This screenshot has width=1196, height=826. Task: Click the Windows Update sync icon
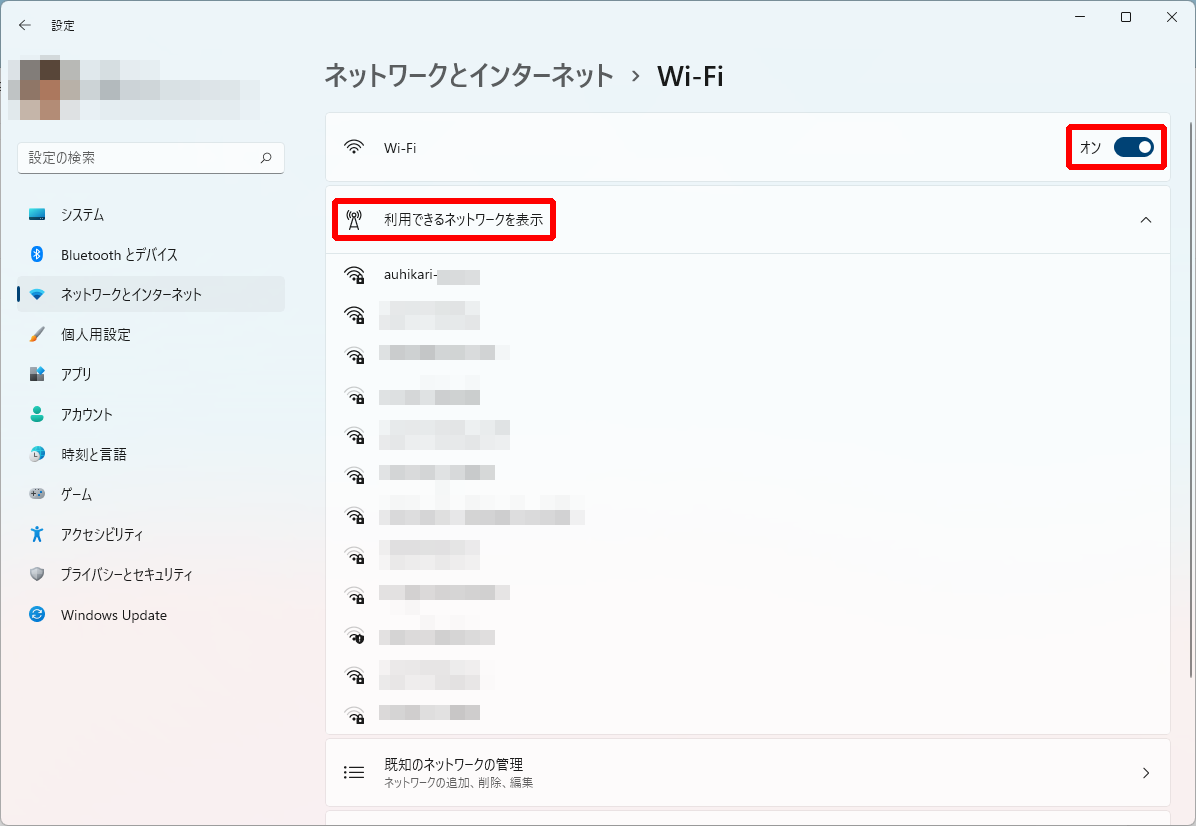pos(37,615)
